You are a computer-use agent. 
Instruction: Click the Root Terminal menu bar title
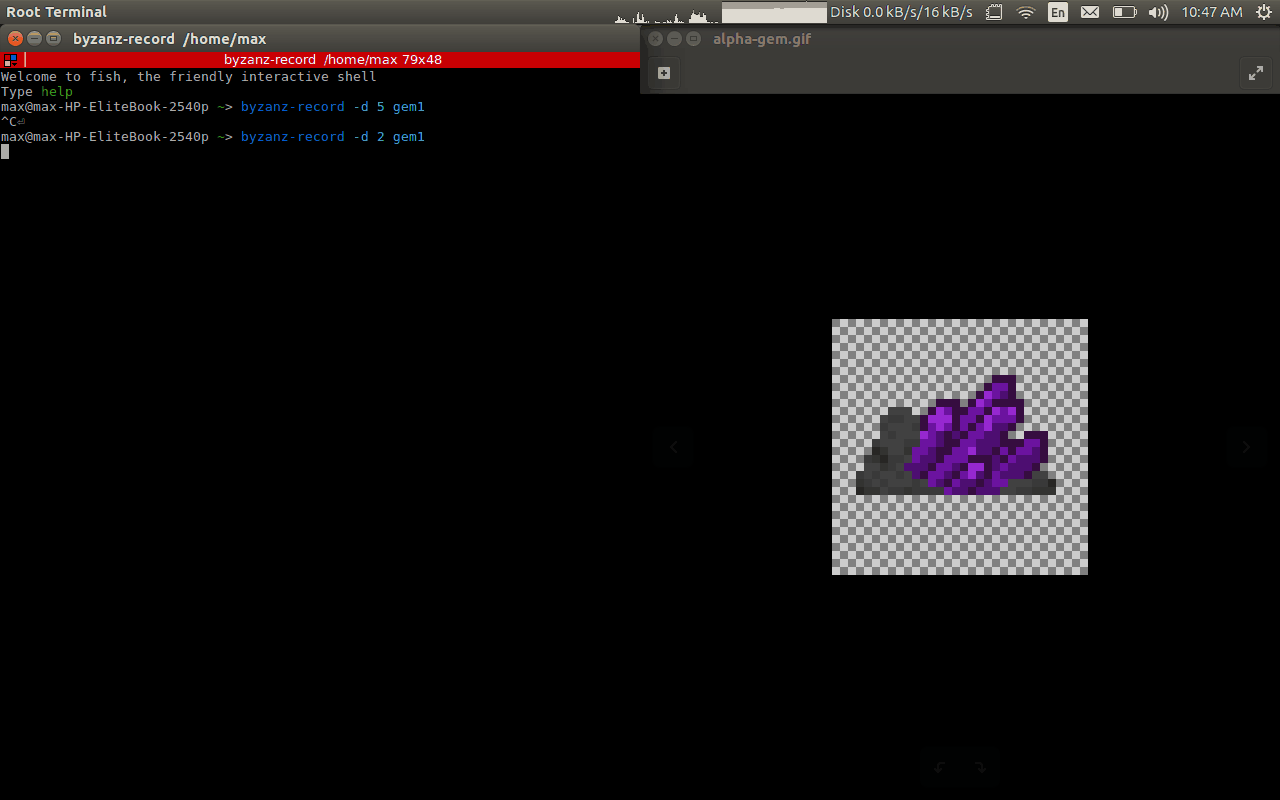[54, 11]
